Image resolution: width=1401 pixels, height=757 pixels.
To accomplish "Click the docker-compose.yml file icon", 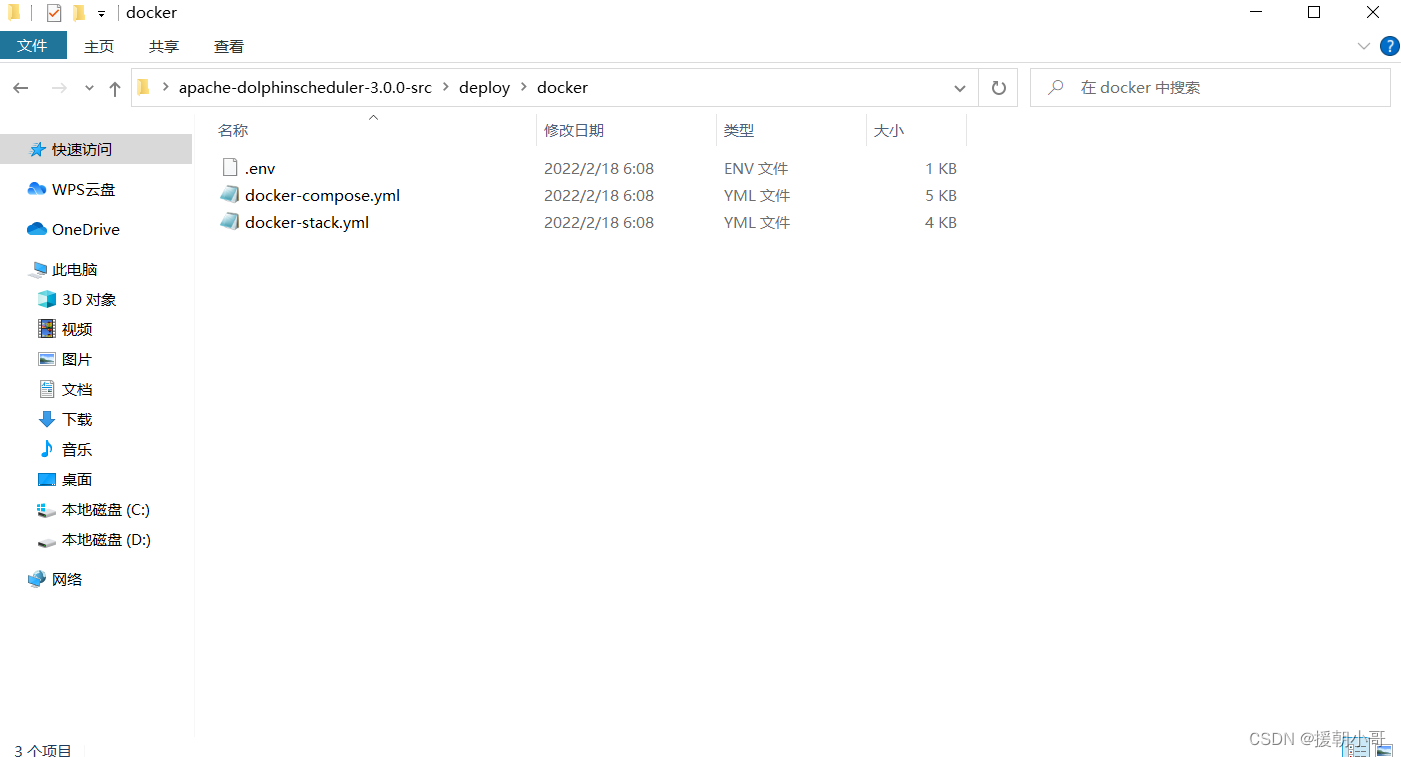I will coord(230,195).
